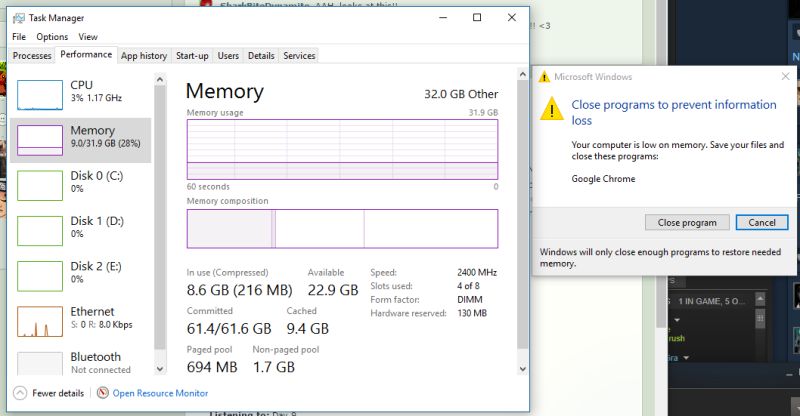Image resolution: width=800 pixels, height=416 pixels.
Task: Switch to the Processes tab
Action: (x=32, y=56)
